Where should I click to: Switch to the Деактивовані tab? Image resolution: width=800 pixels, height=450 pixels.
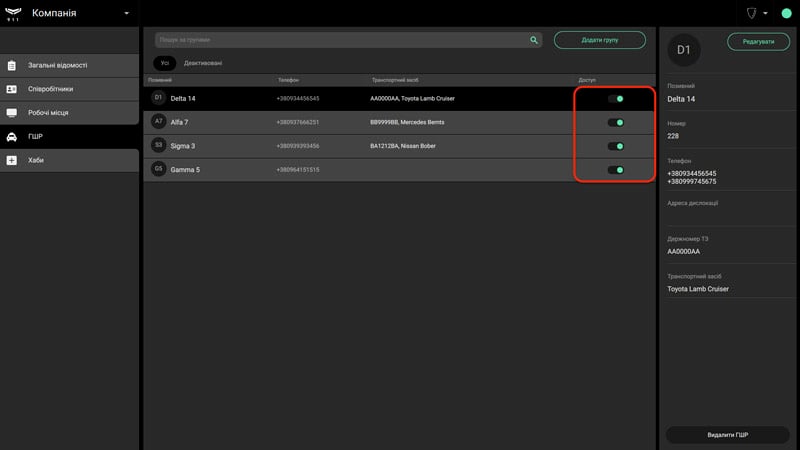pyautogui.click(x=203, y=63)
